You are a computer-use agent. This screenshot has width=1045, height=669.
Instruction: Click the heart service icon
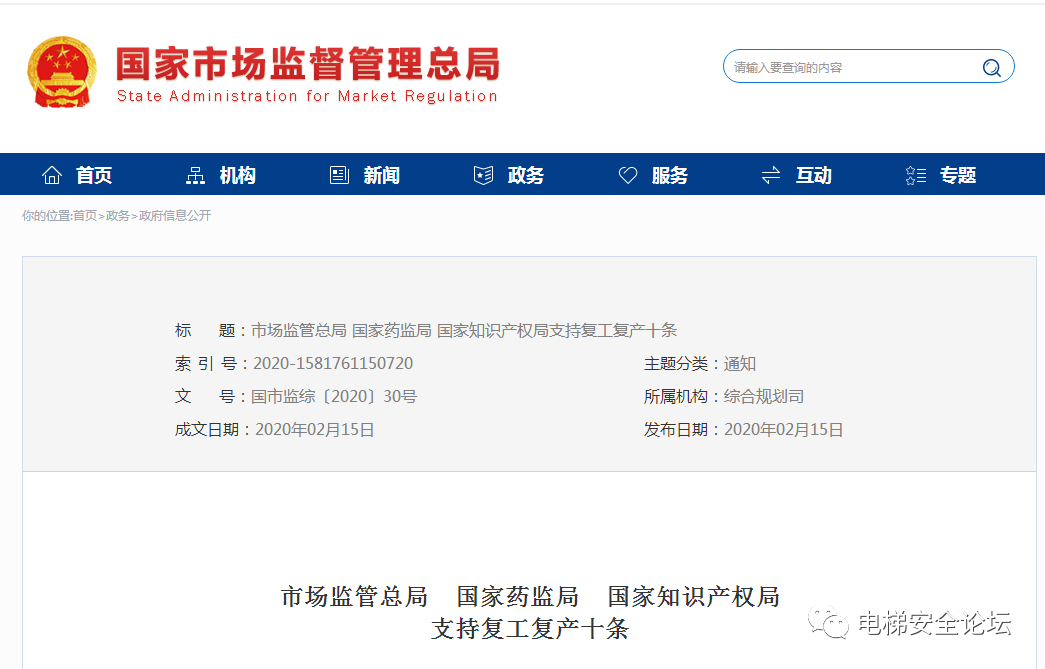click(628, 176)
